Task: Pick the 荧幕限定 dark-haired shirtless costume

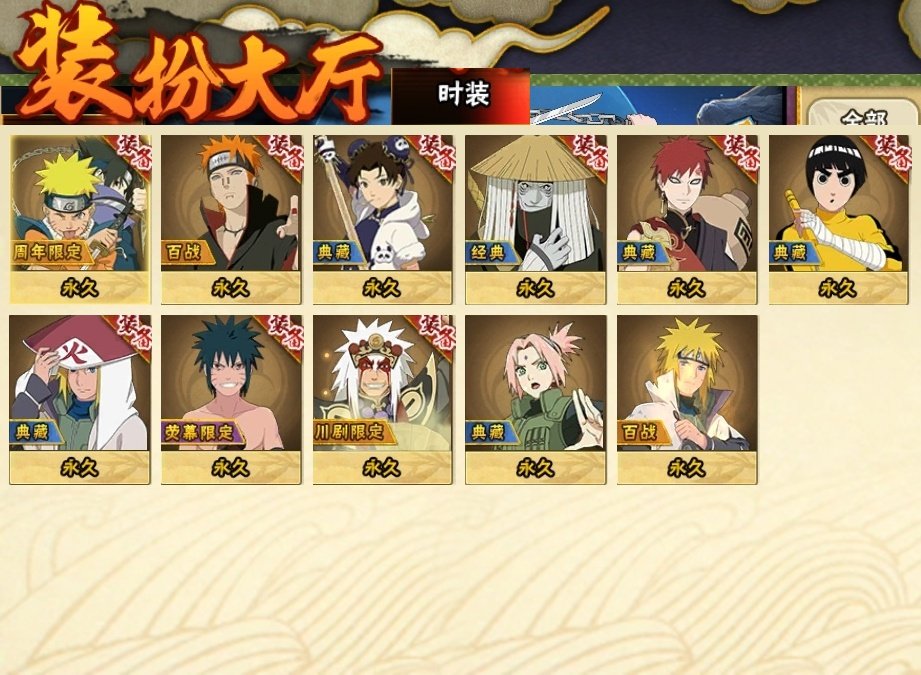Action: 231,399
